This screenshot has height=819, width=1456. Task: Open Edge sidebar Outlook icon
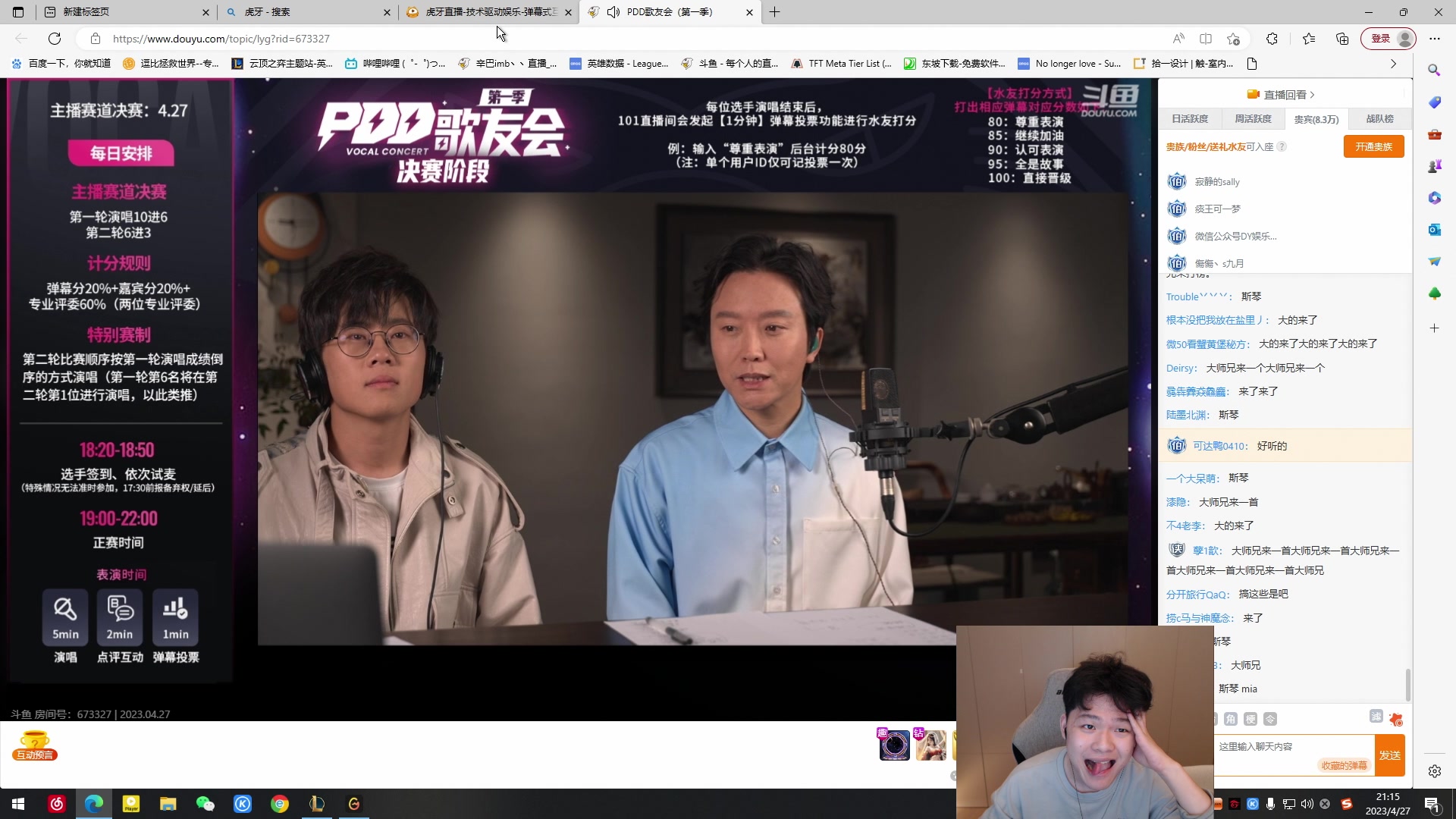(x=1434, y=230)
